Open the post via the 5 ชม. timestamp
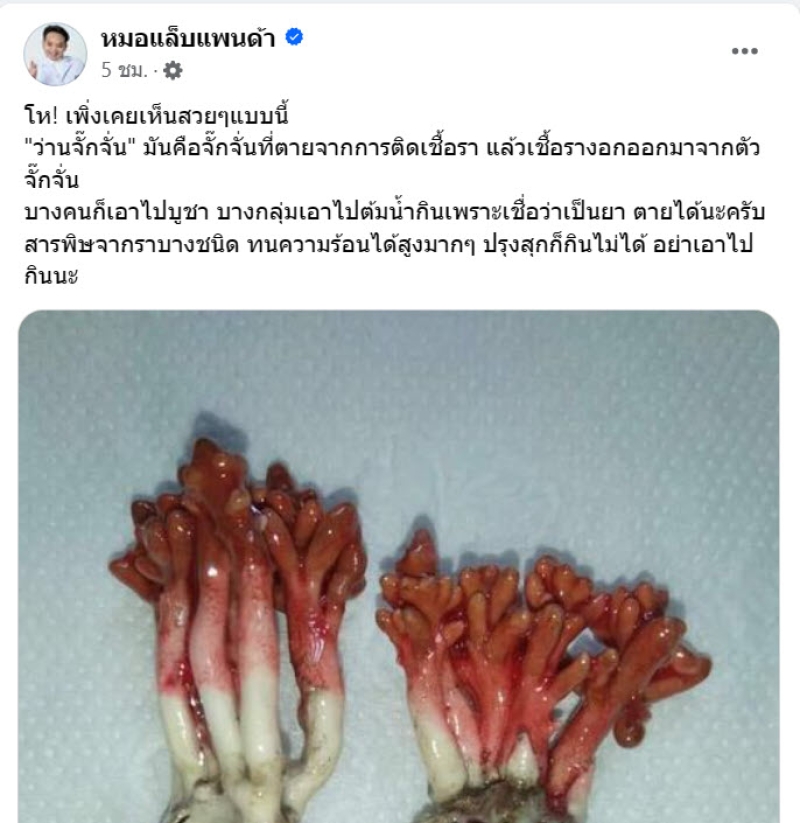The width and height of the screenshot is (800, 823). point(124,70)
